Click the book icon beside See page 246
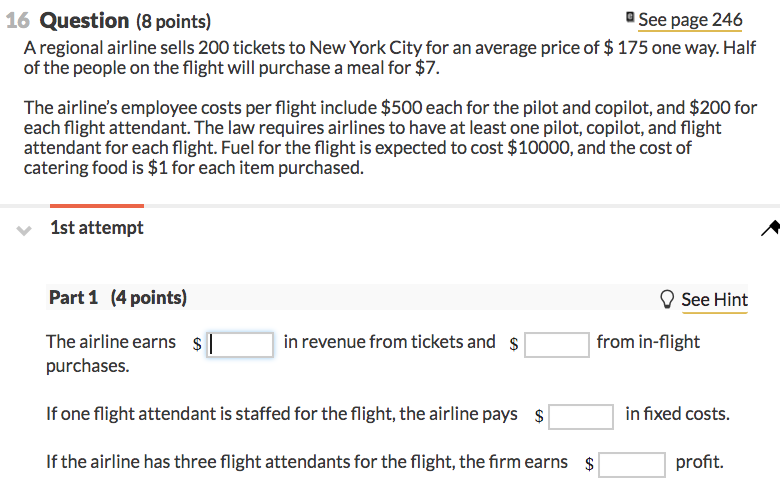 [630, 17]
